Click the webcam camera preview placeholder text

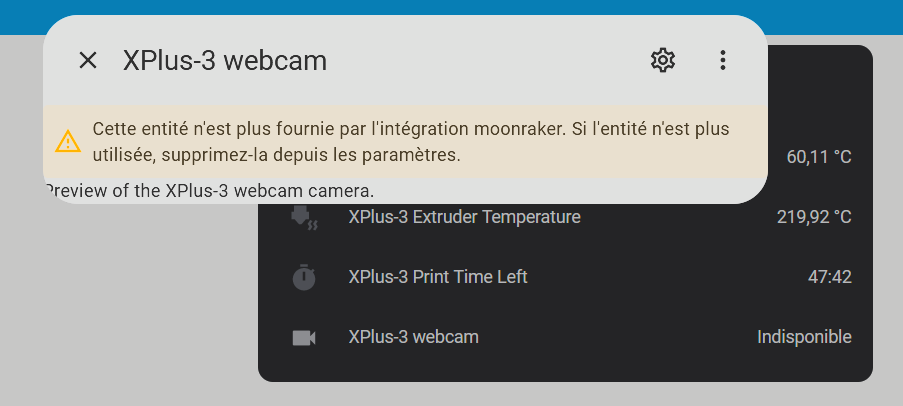tap(210, 190)
